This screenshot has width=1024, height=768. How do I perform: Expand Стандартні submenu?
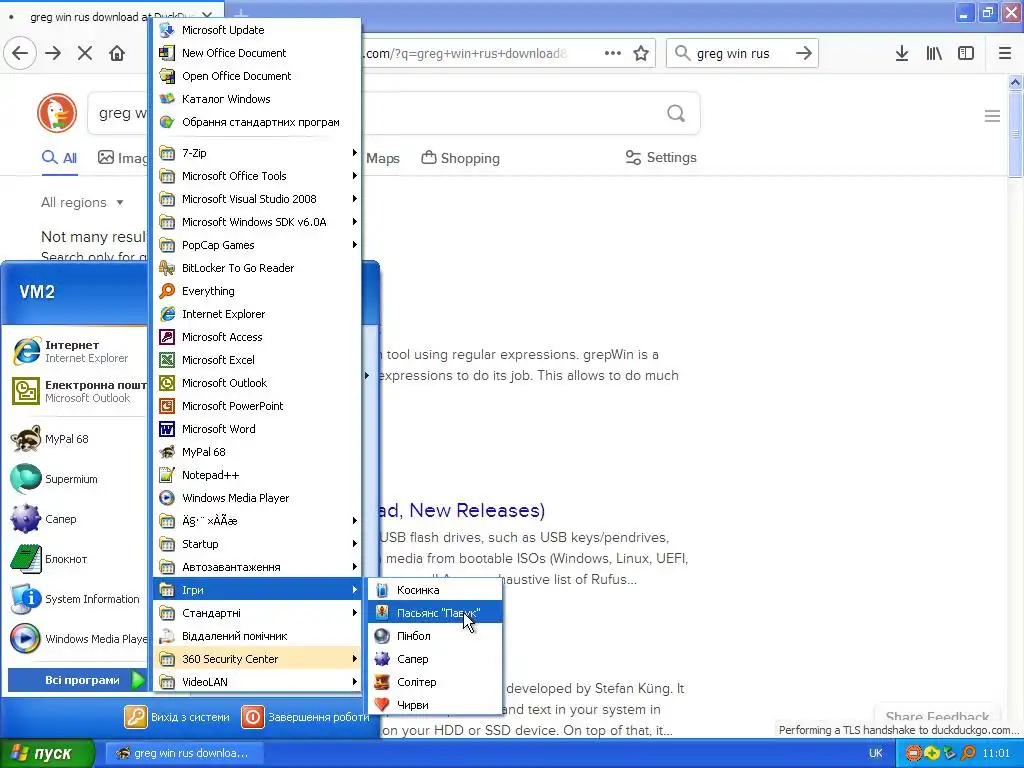[x=257, y=613]
